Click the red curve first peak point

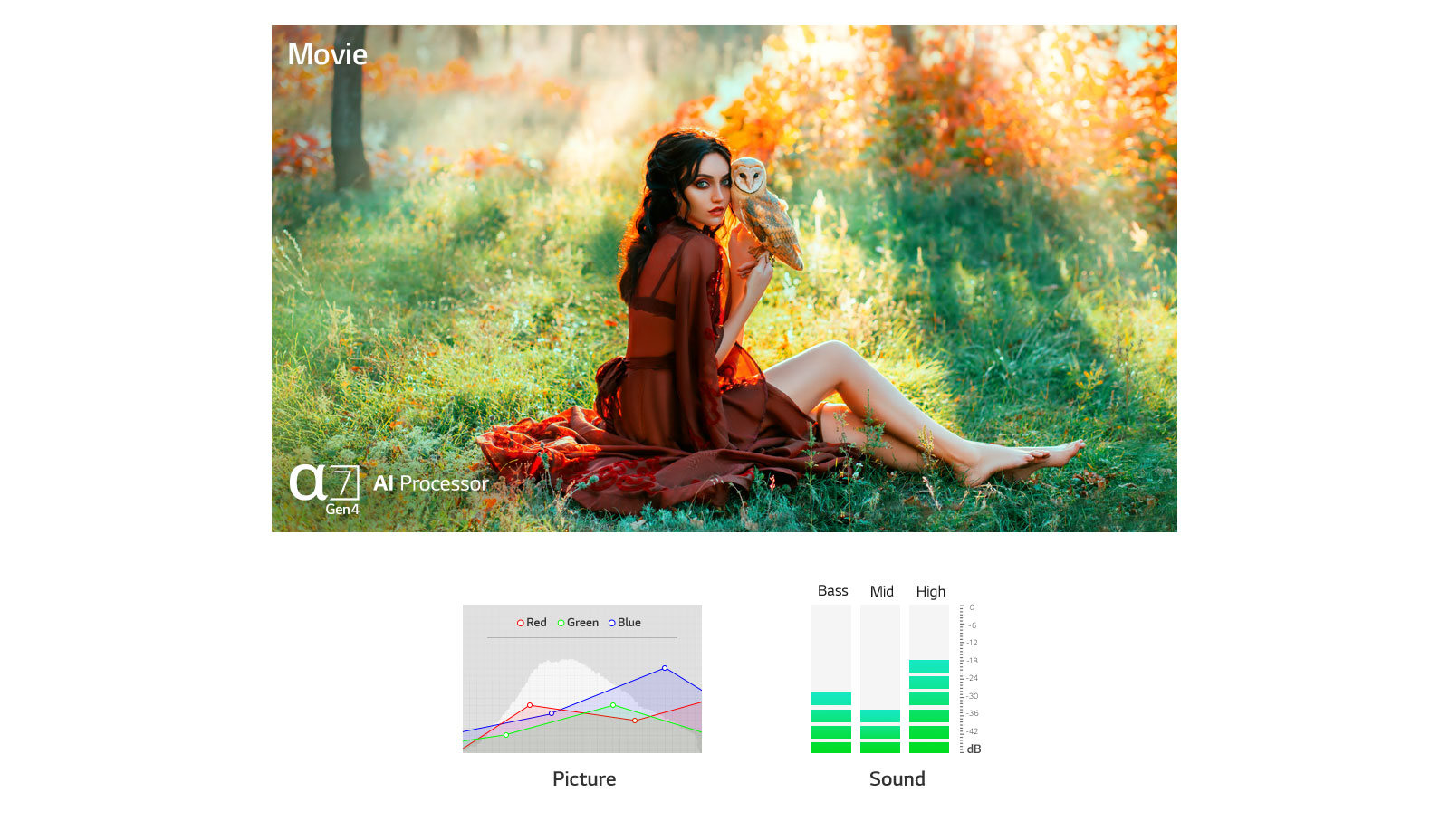(530, 705)
